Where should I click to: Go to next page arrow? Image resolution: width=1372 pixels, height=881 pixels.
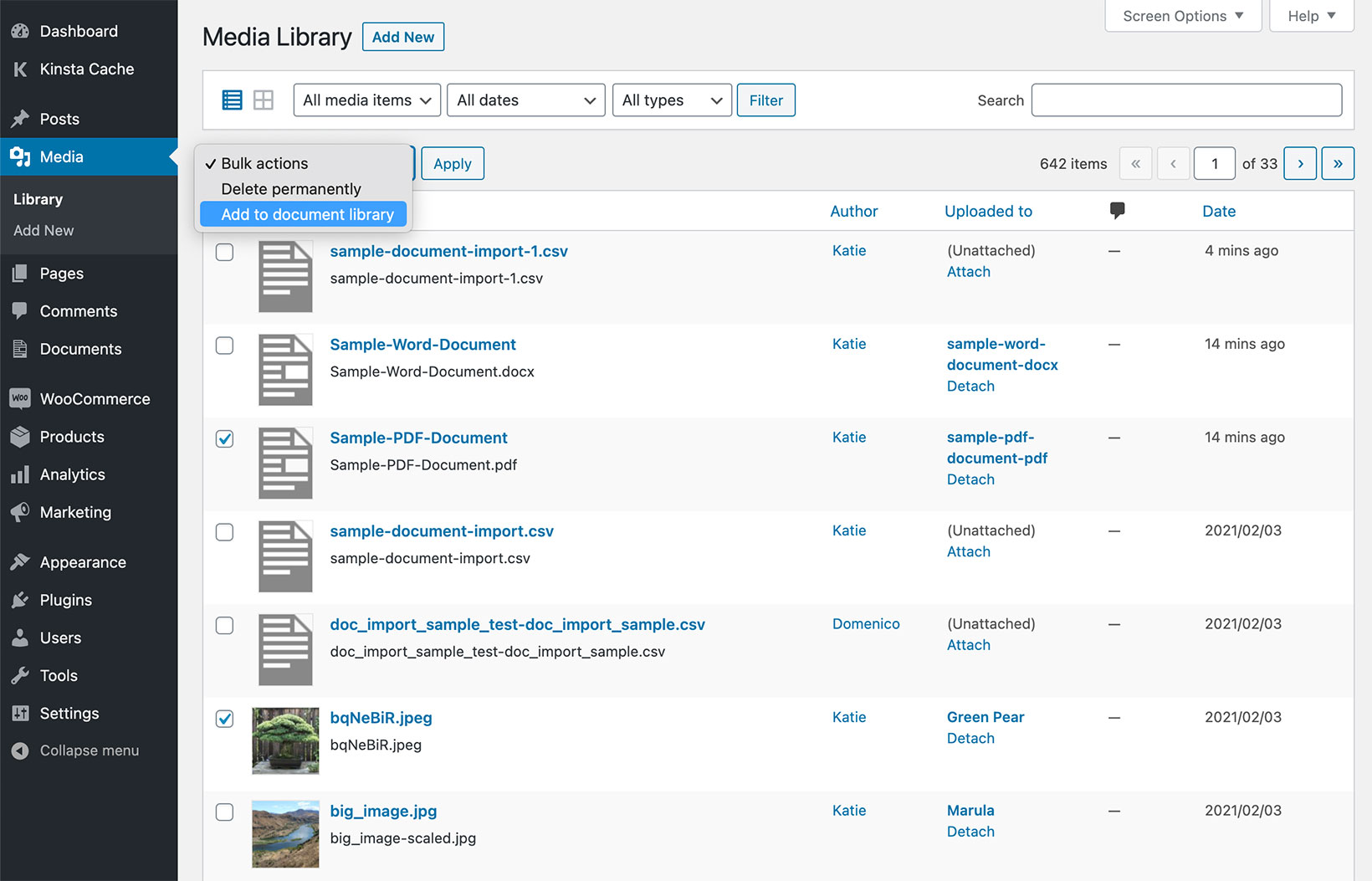point(1300,164)
